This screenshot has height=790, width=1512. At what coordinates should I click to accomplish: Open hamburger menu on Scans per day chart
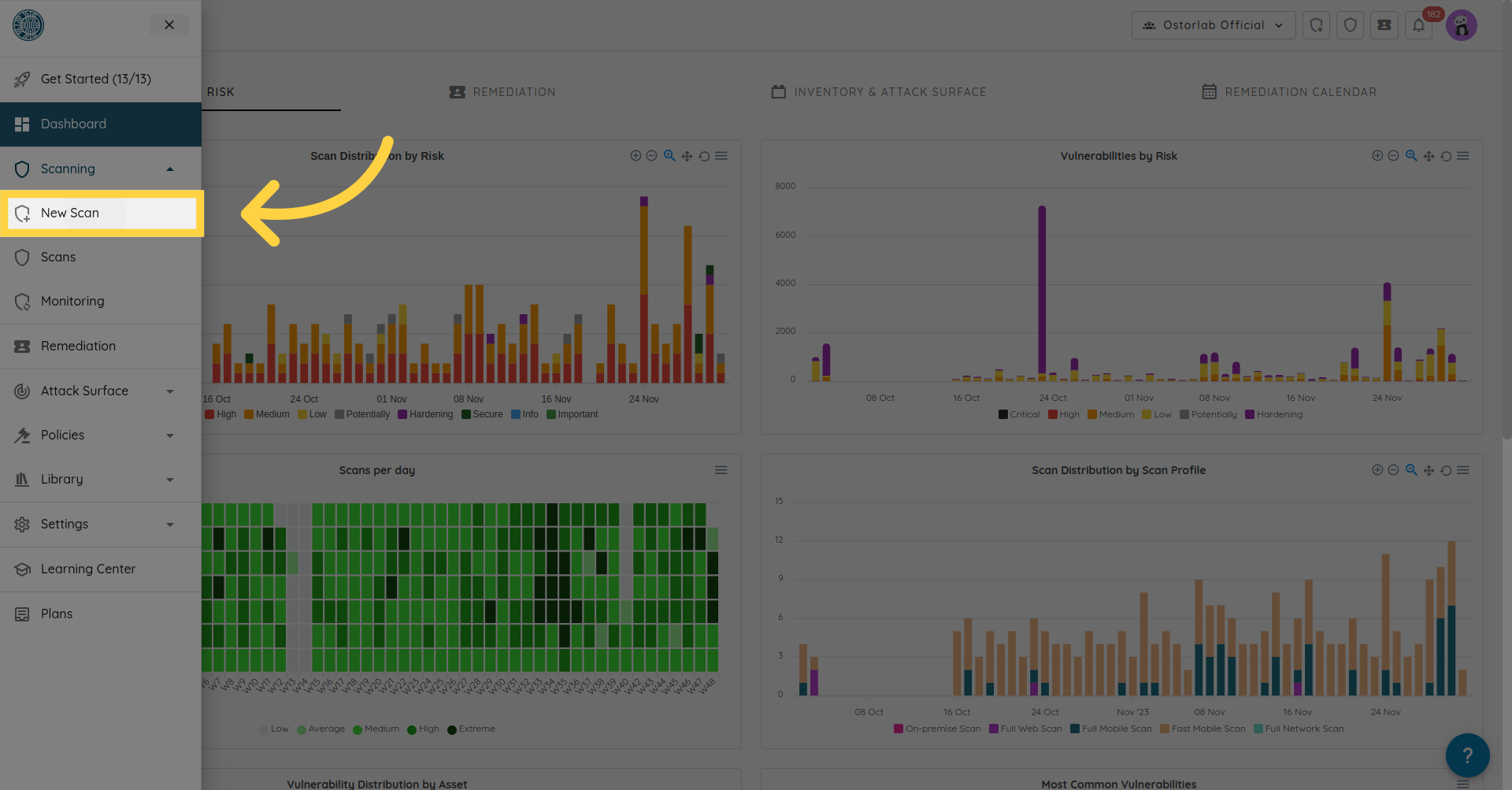(721, 470)
